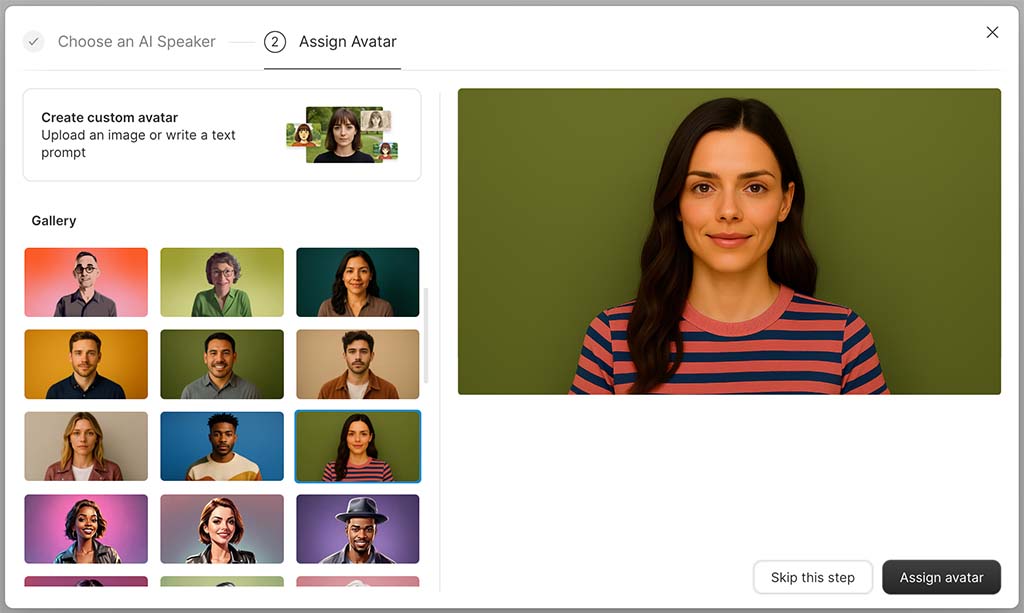Viewport: 1024px width, 613px height.
Task: Select the smiling man on green background
Action: 221,364
